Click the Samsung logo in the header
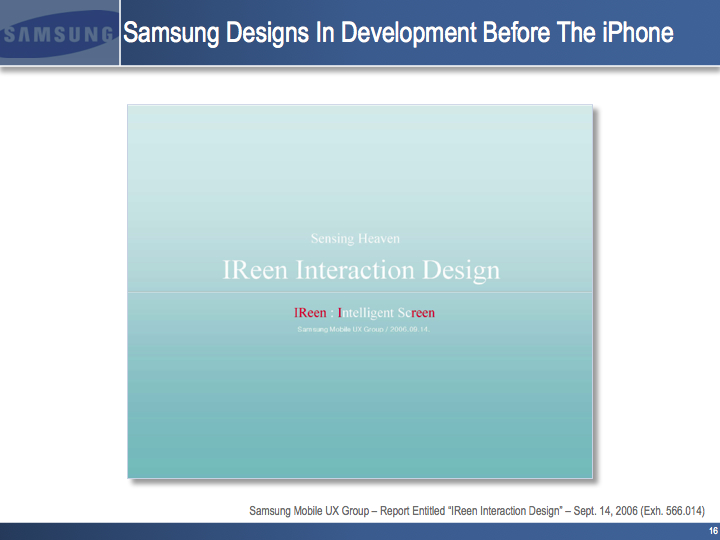Viewport: 720px width, 540px height. pos(57,34)
